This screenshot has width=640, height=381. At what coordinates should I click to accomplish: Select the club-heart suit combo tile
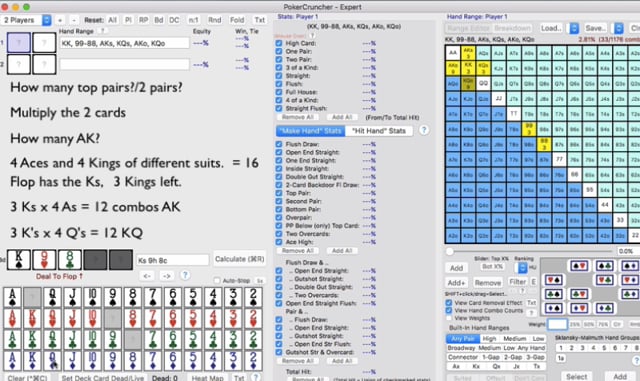click(579, 294)
